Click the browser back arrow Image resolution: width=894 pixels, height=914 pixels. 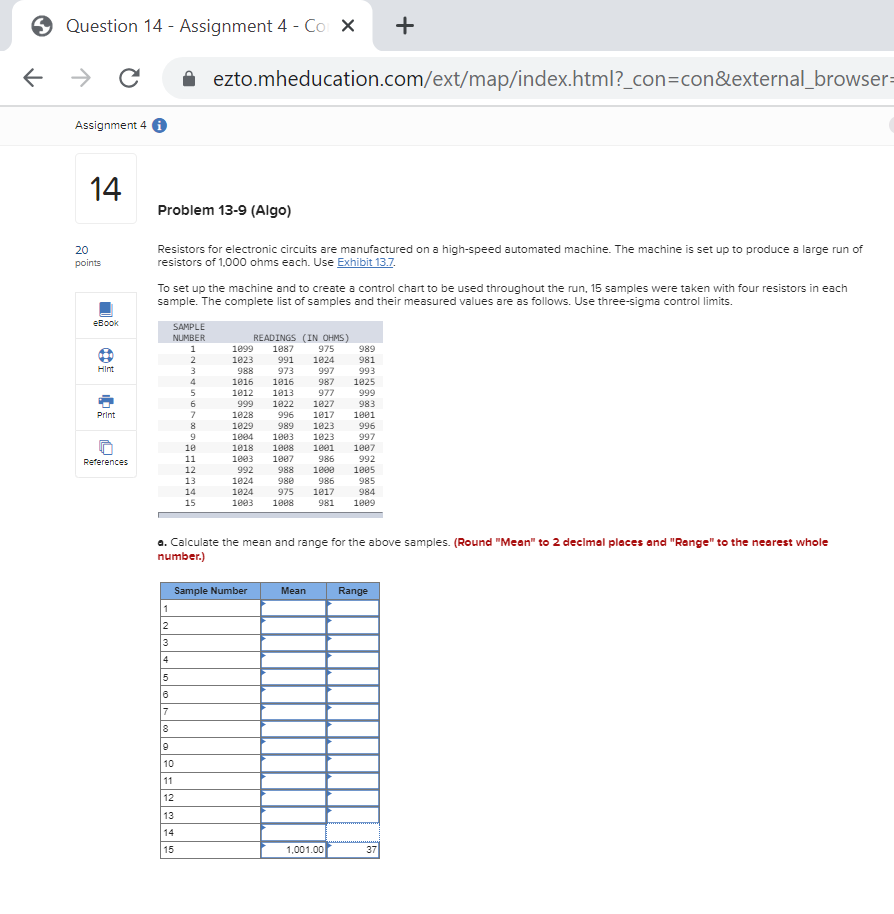click(x=33, y=78)
